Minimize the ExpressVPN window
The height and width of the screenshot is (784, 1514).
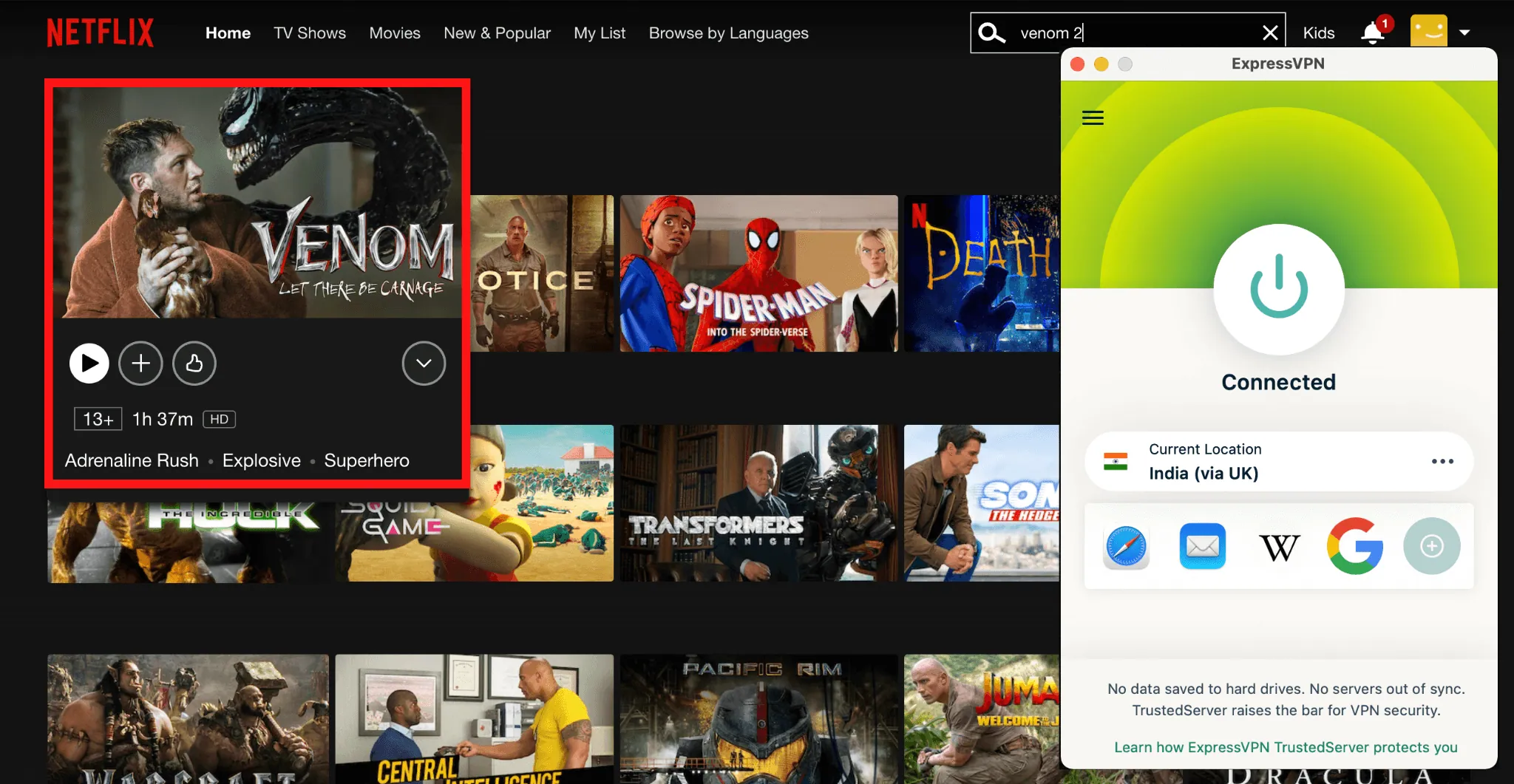click(1101, 64)
